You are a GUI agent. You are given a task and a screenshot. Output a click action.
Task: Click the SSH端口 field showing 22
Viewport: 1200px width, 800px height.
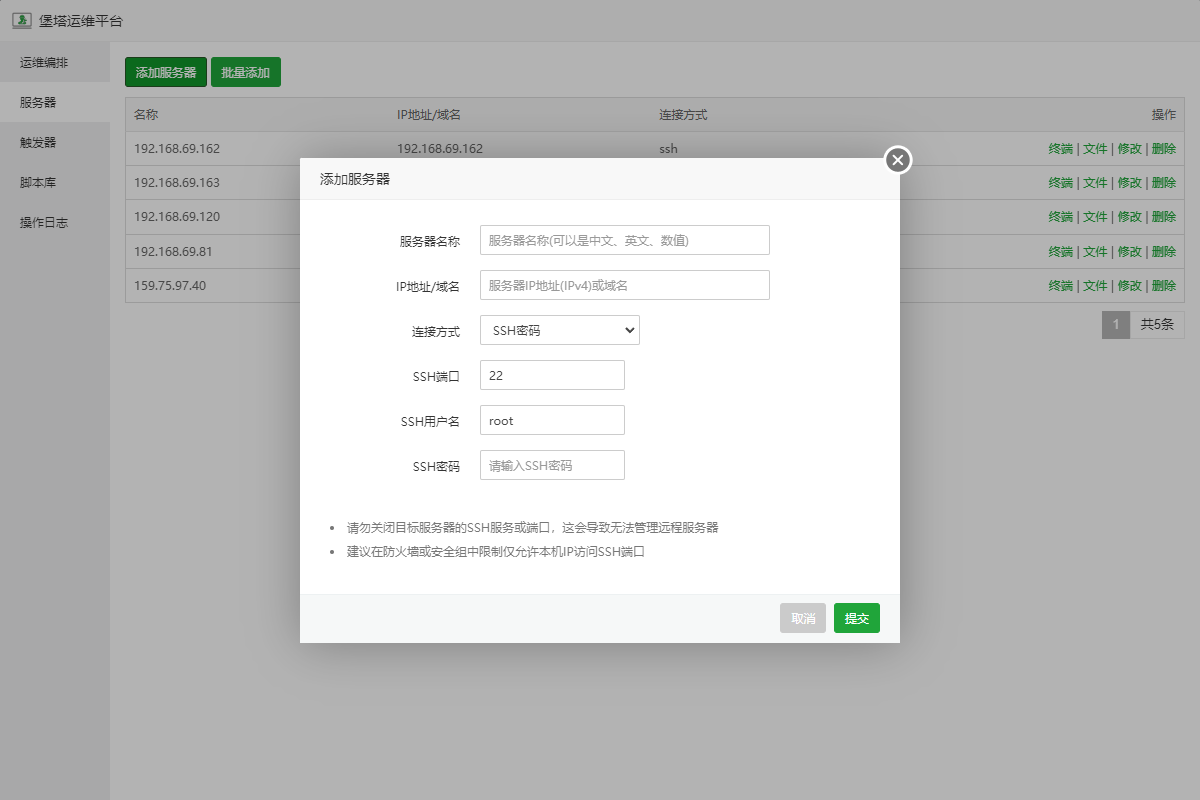point(552,375)
